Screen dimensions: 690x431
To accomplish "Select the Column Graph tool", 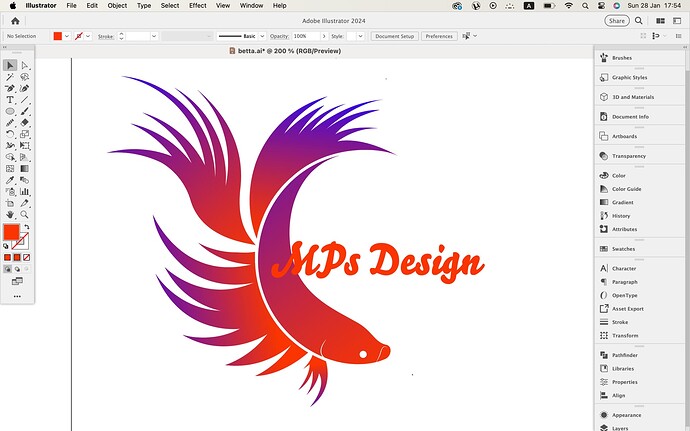I will 25,192.
